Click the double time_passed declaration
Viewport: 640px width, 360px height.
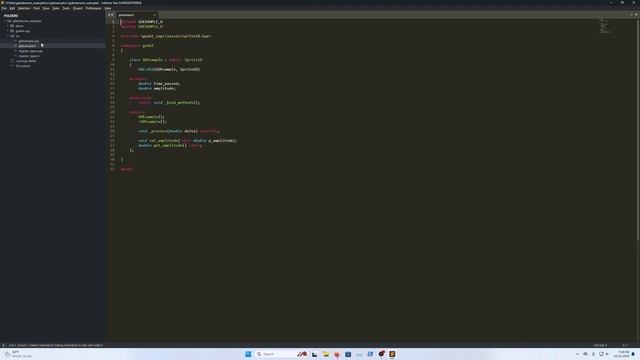coord(159,84)
